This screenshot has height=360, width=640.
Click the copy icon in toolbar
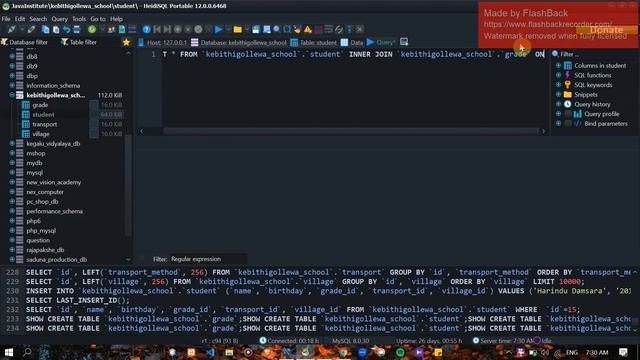pyautogui.click(x=45, y=29)
